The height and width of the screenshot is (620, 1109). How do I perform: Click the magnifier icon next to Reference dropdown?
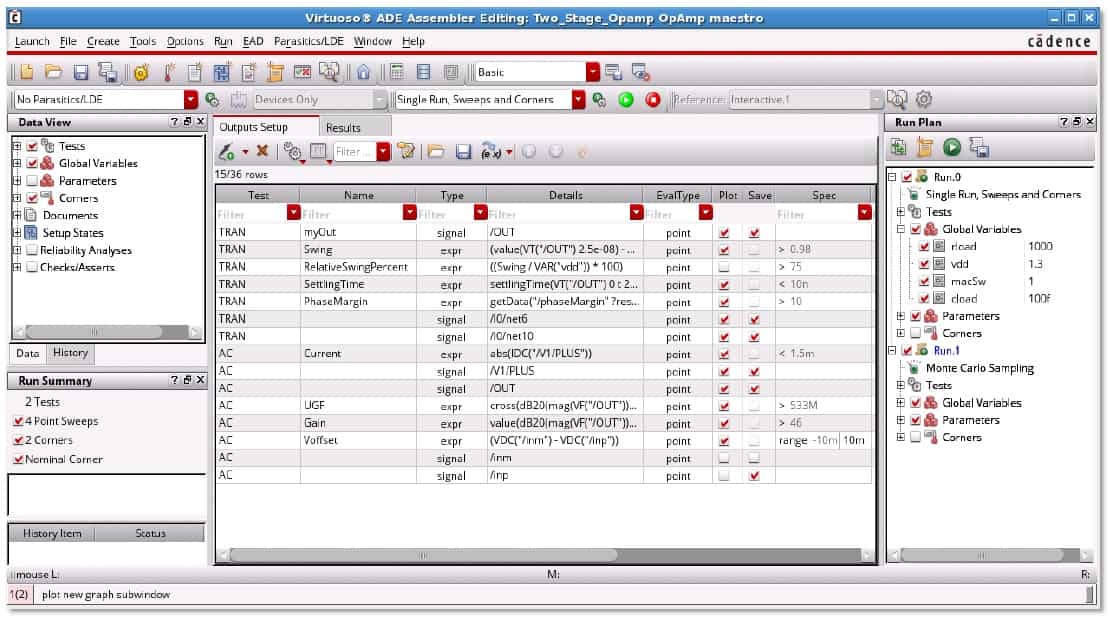pos(897,100)
